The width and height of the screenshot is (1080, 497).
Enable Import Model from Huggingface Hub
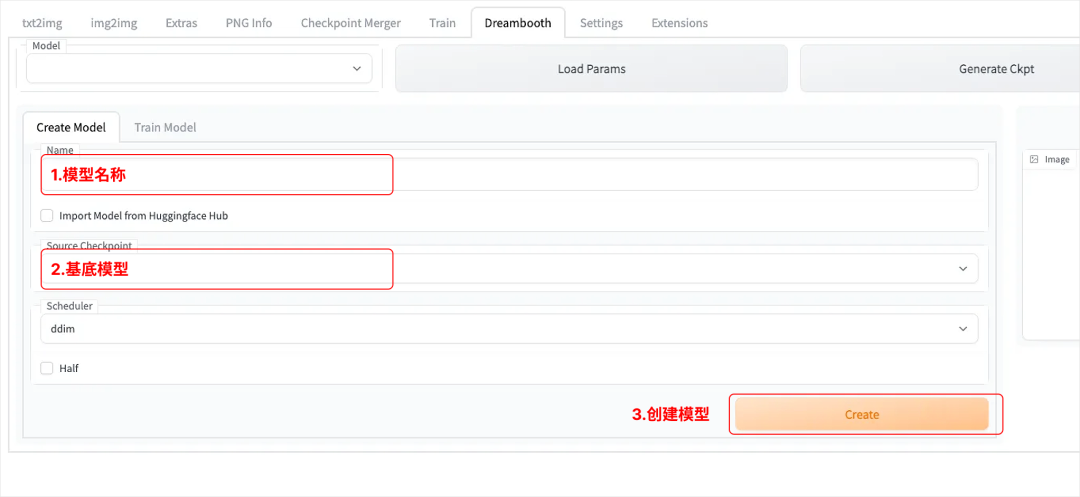click(47, 215)
